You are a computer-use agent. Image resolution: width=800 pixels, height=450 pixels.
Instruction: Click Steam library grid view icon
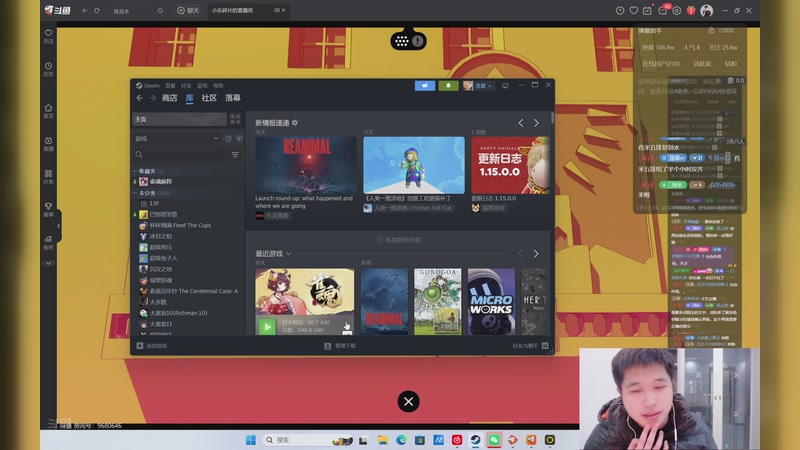tap(235, 119)
